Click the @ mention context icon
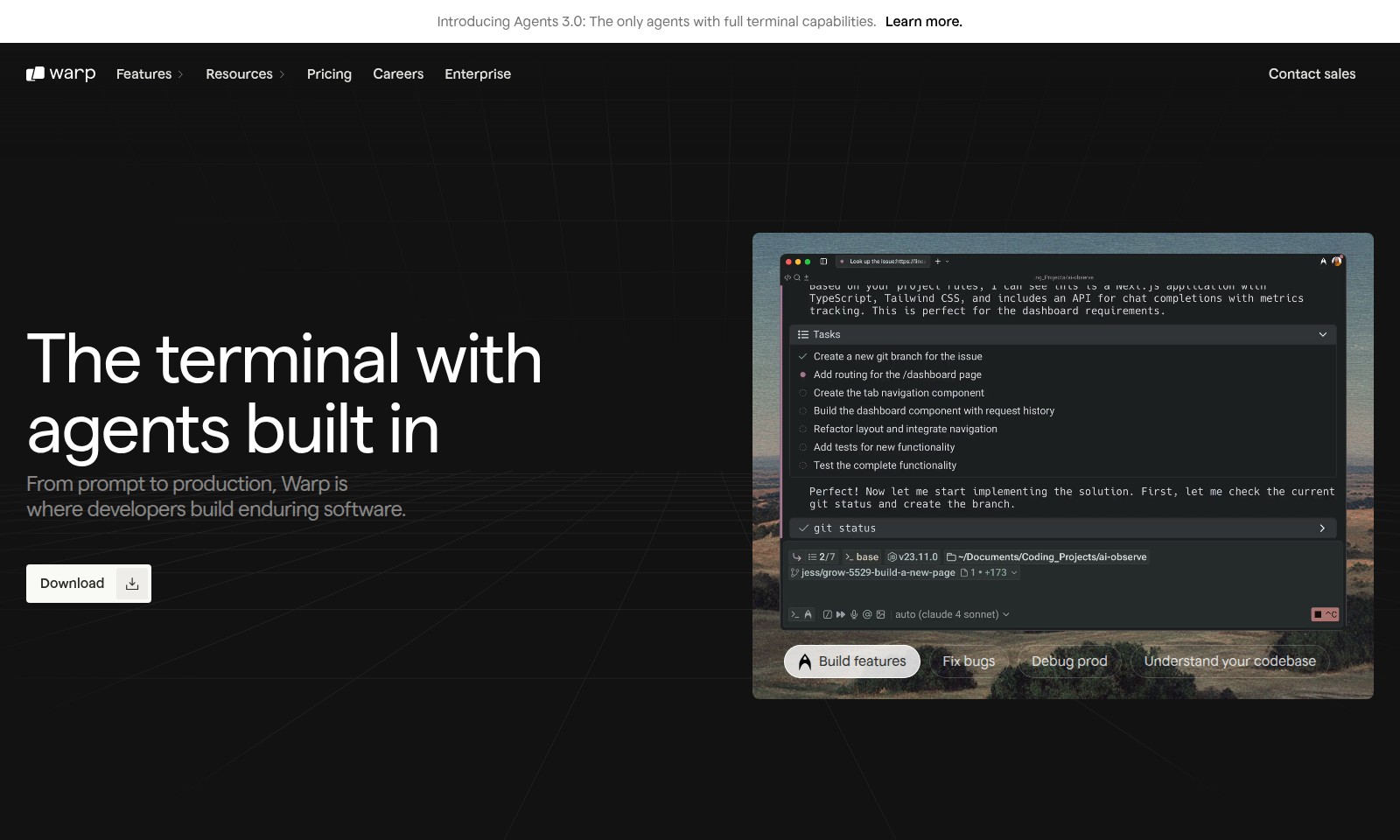 [867, 614]
